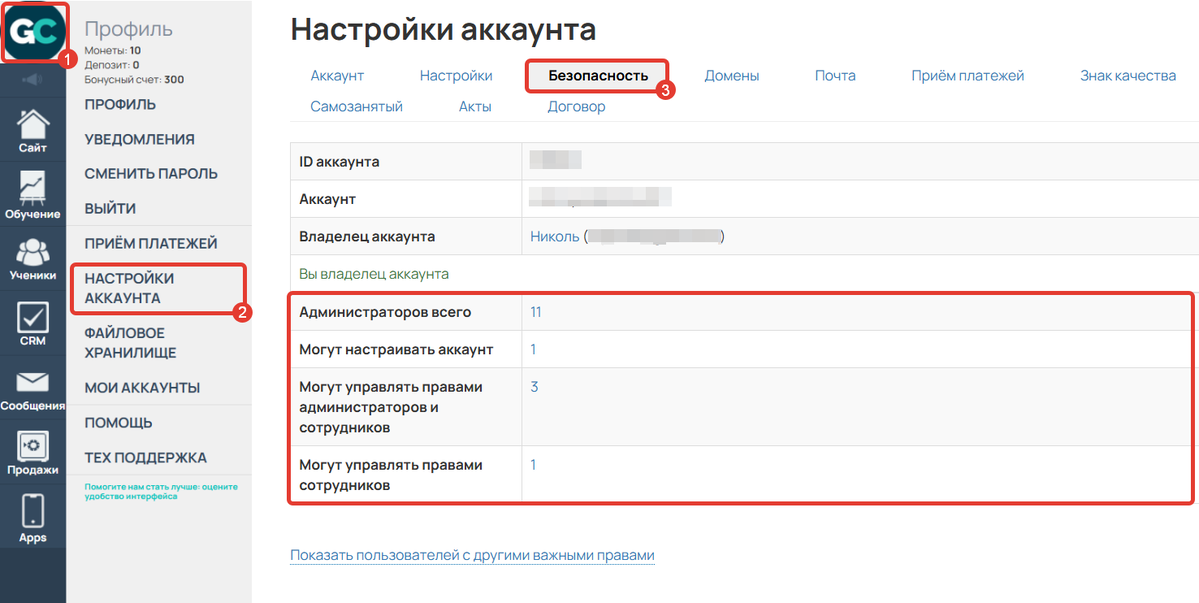Image resolution: width=1199 pixels, height=603 pixels.
Task: Open the Сайт section in sidebar
Action: (x=32, y=130)
